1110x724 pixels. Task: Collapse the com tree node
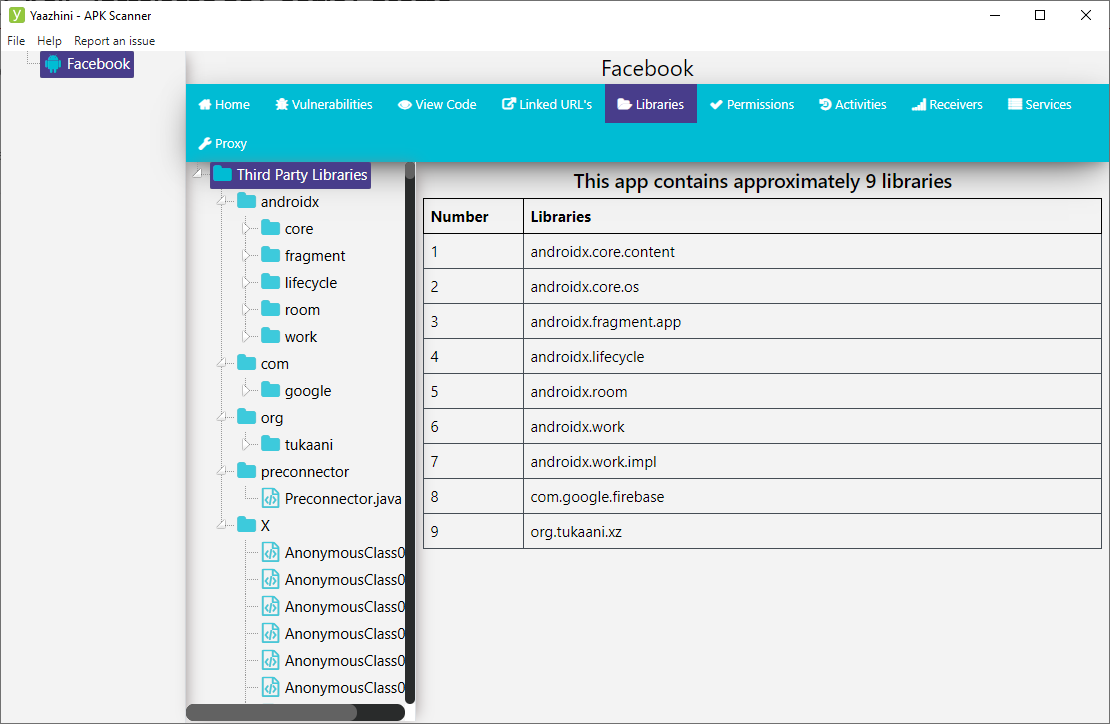coord(222,363)
